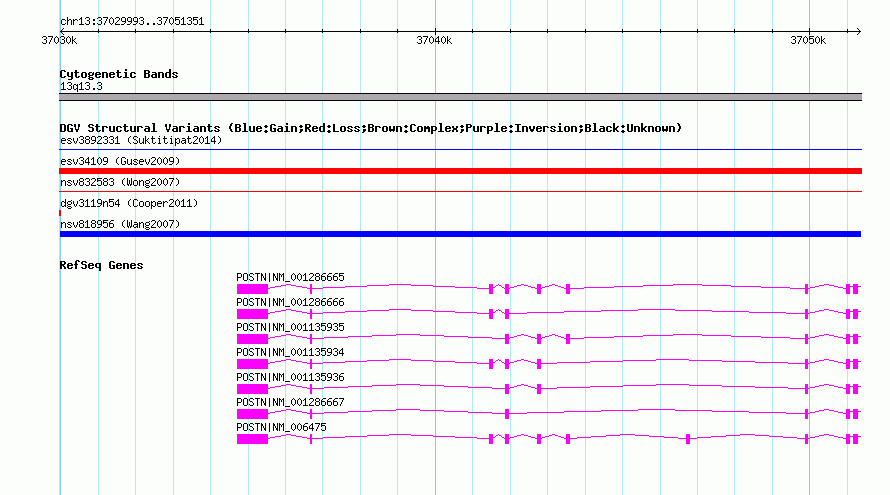Click the gray 13q13.3 cytogenetic band bar
This screenshot has height=495, width=890.
point(460,97)
